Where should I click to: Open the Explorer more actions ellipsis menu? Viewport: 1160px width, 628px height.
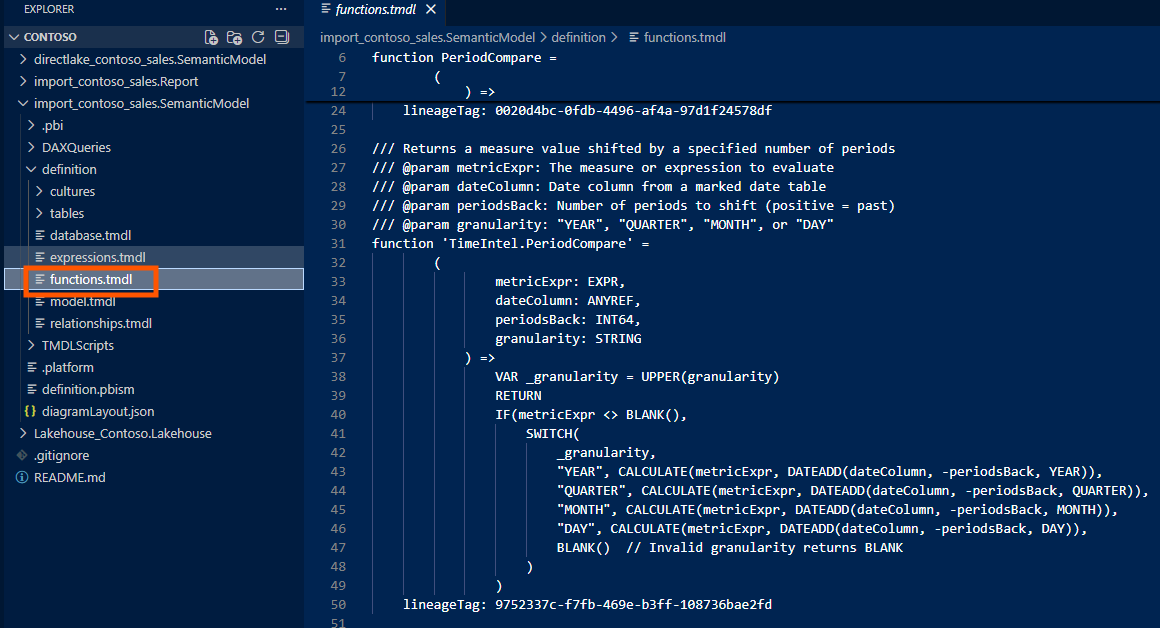pyautogui.click(x=280, y=10)
